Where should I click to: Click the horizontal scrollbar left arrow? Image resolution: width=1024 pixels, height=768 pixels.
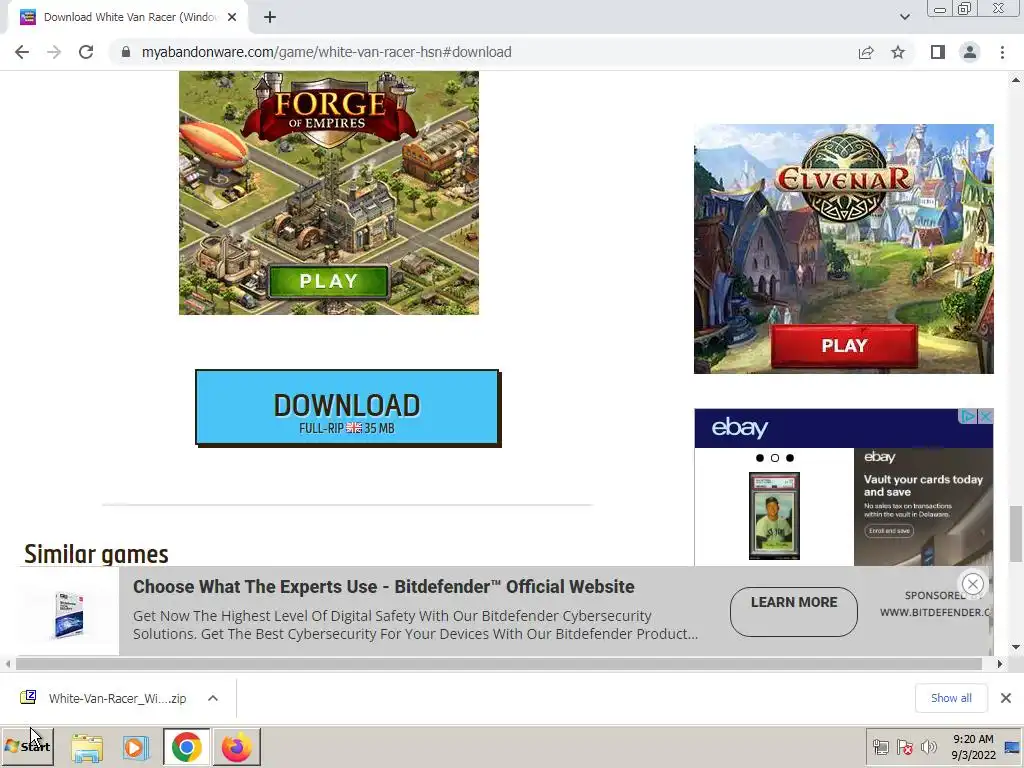[7, 664]
